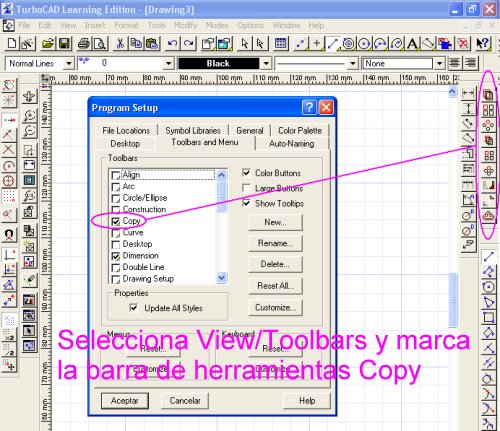Click the Program Setup dialog question mark button
Image resolution: width=500 pixels, height=431 pixels.
[x=309, y=107]
